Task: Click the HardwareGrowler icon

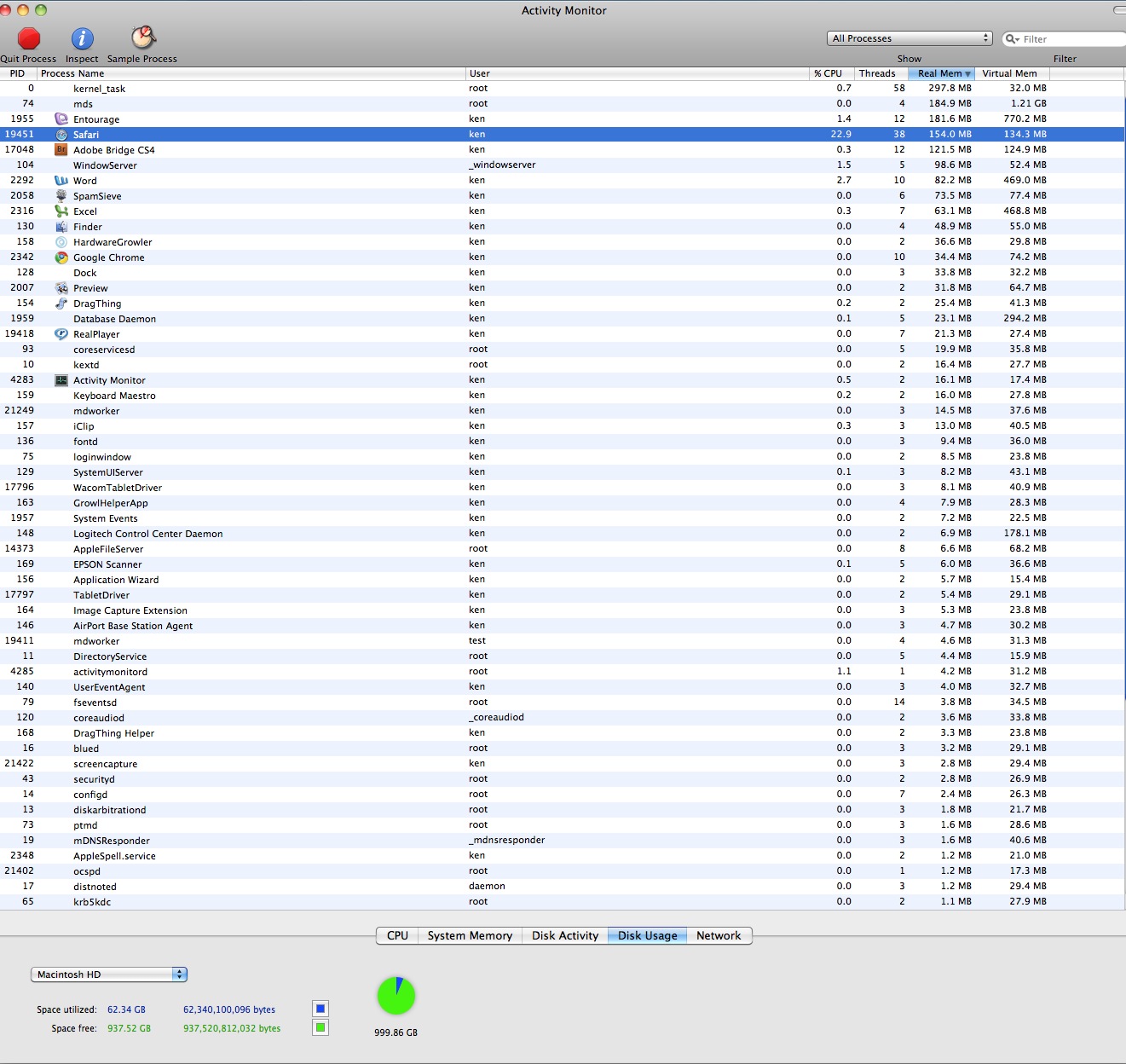Action: tap(61, 242)
